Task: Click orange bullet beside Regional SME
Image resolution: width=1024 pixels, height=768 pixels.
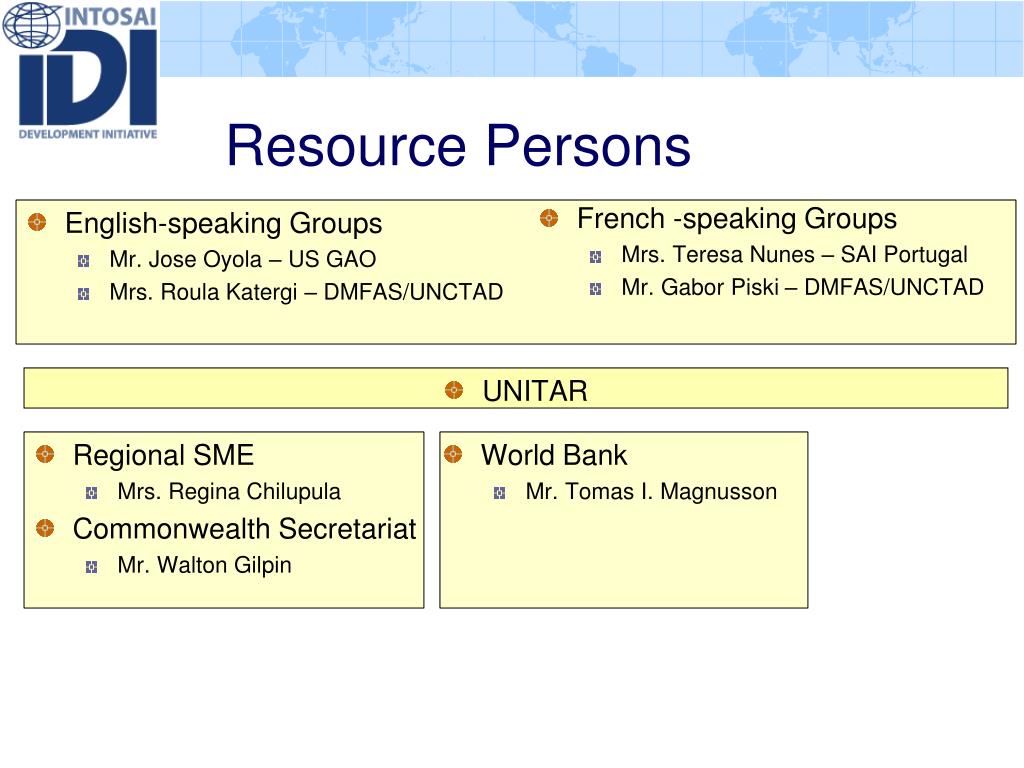Action: pos(45,454)
